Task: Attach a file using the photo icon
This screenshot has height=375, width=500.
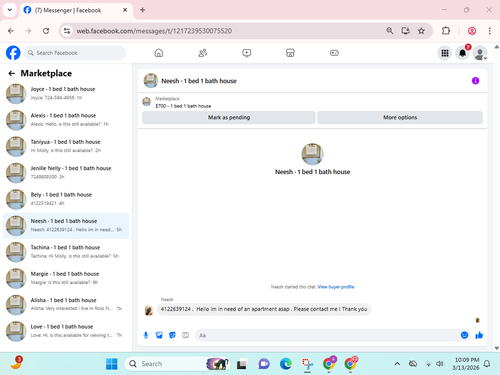Action: tap(159, 335)
